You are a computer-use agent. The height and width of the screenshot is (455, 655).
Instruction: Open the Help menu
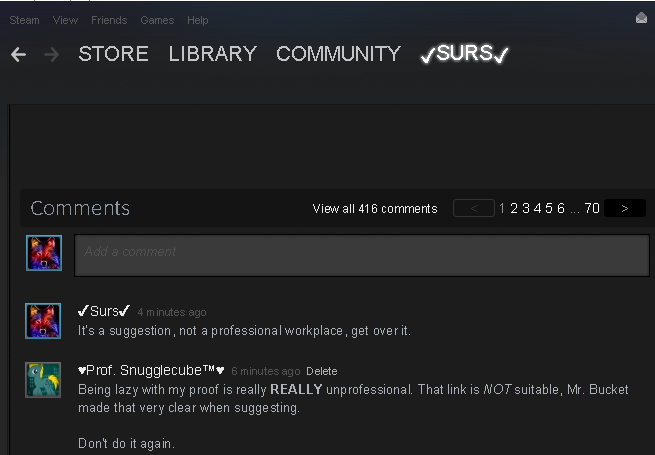pos(198,20)
